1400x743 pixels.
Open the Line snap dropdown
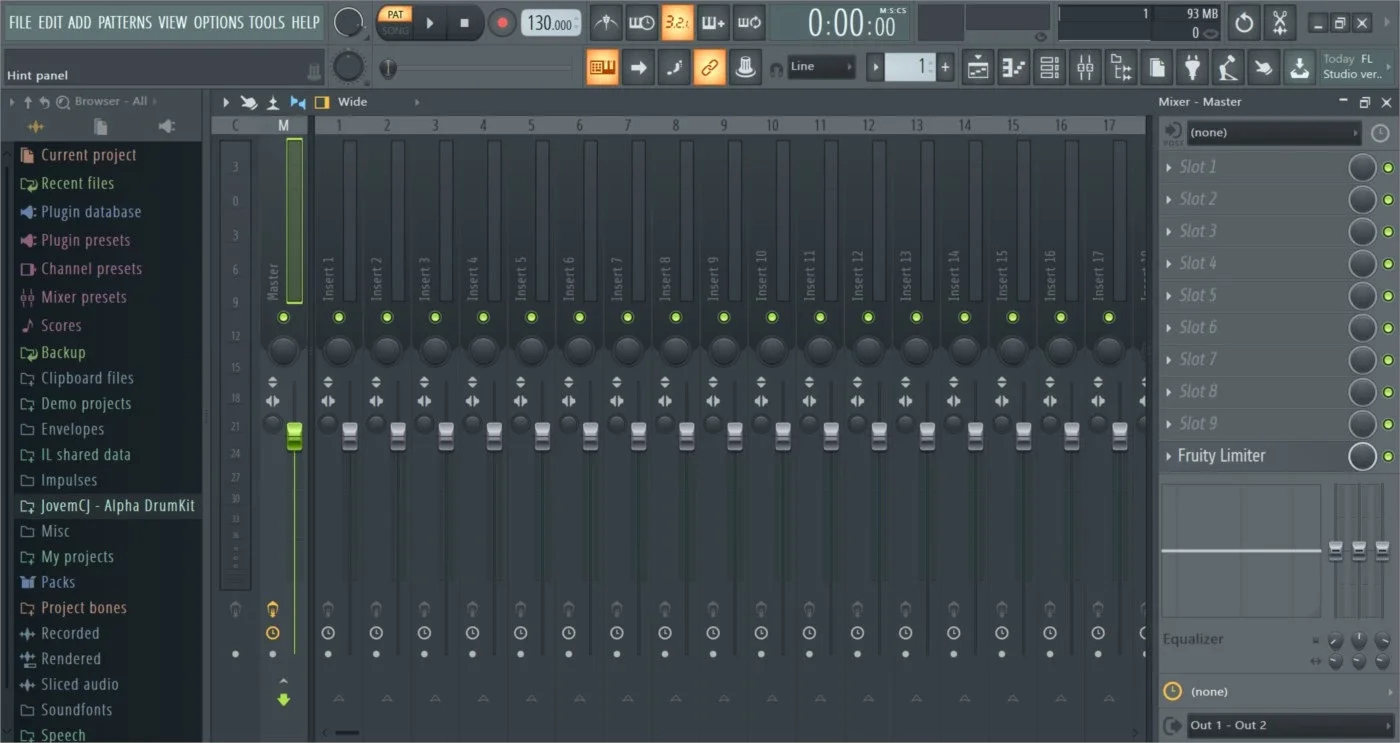pyautogui.click(x=821, y=67)
